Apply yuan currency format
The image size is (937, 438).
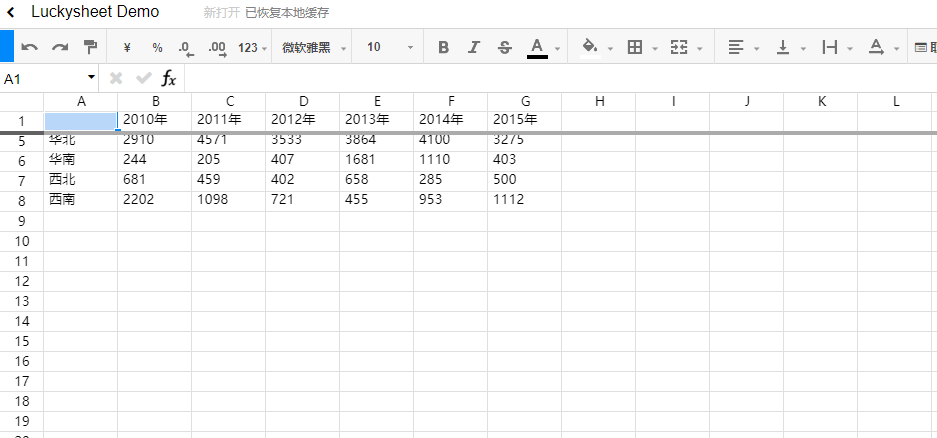127,48
